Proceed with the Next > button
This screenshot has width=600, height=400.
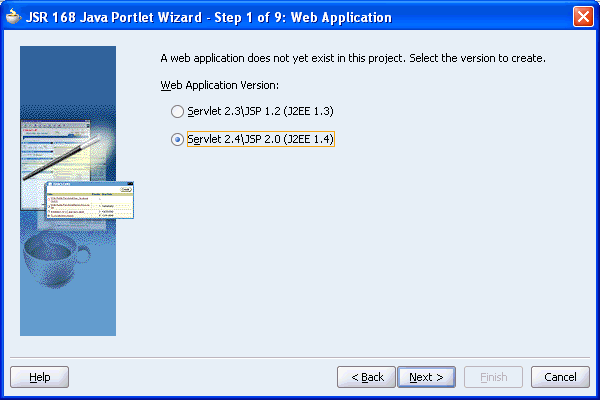coord(426,377)
